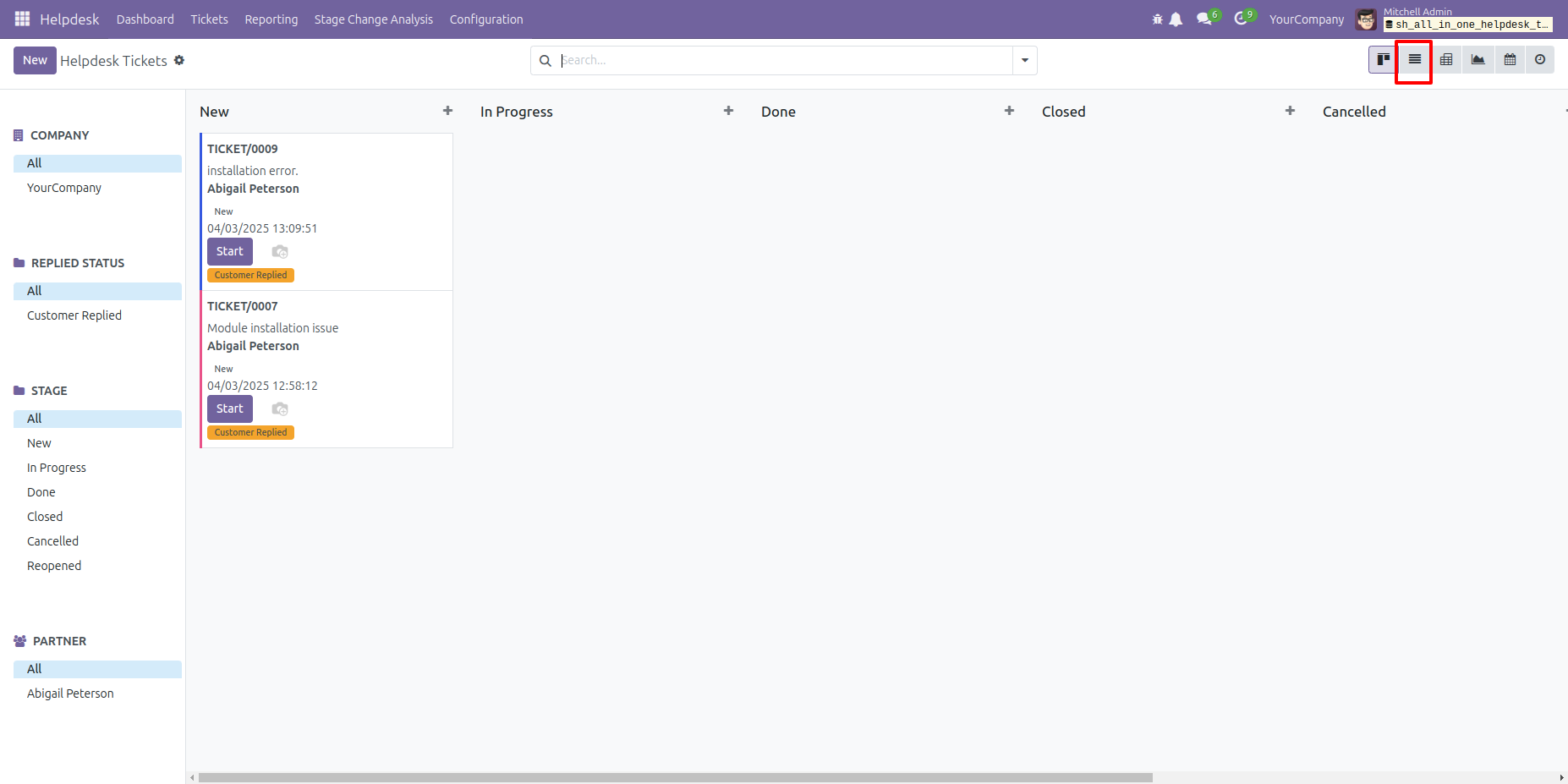Open the gear settings next to Helpdesk Tickets
This screenshot has width=1568, height=784.
click(x=179, y=60)
